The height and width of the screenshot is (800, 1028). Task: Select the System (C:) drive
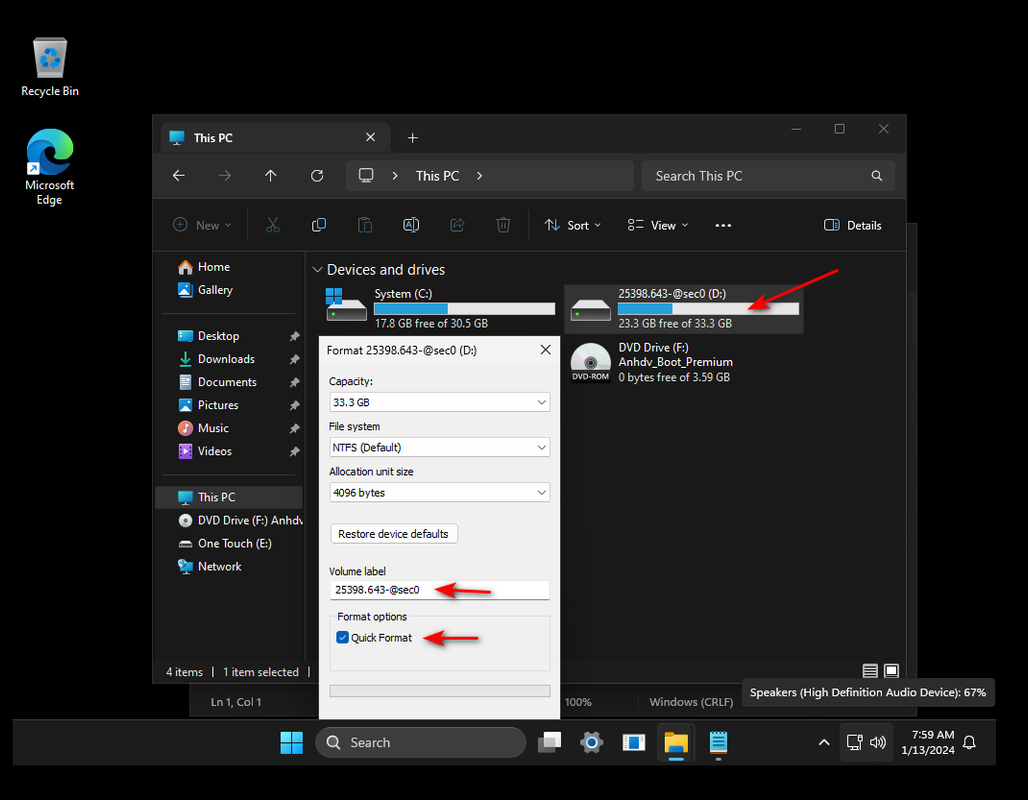(x=441, y=308)
